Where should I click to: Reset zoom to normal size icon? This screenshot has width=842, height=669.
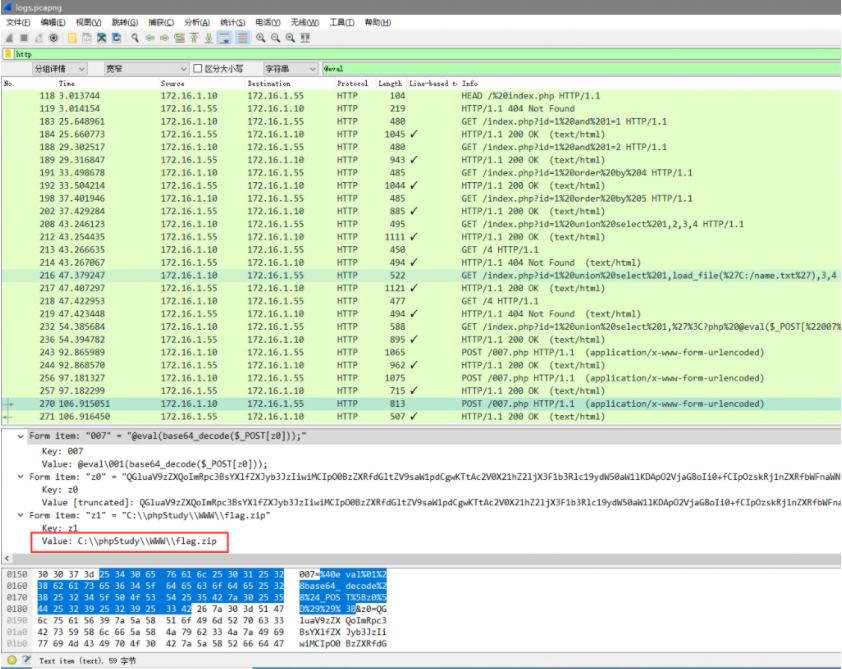290,38
